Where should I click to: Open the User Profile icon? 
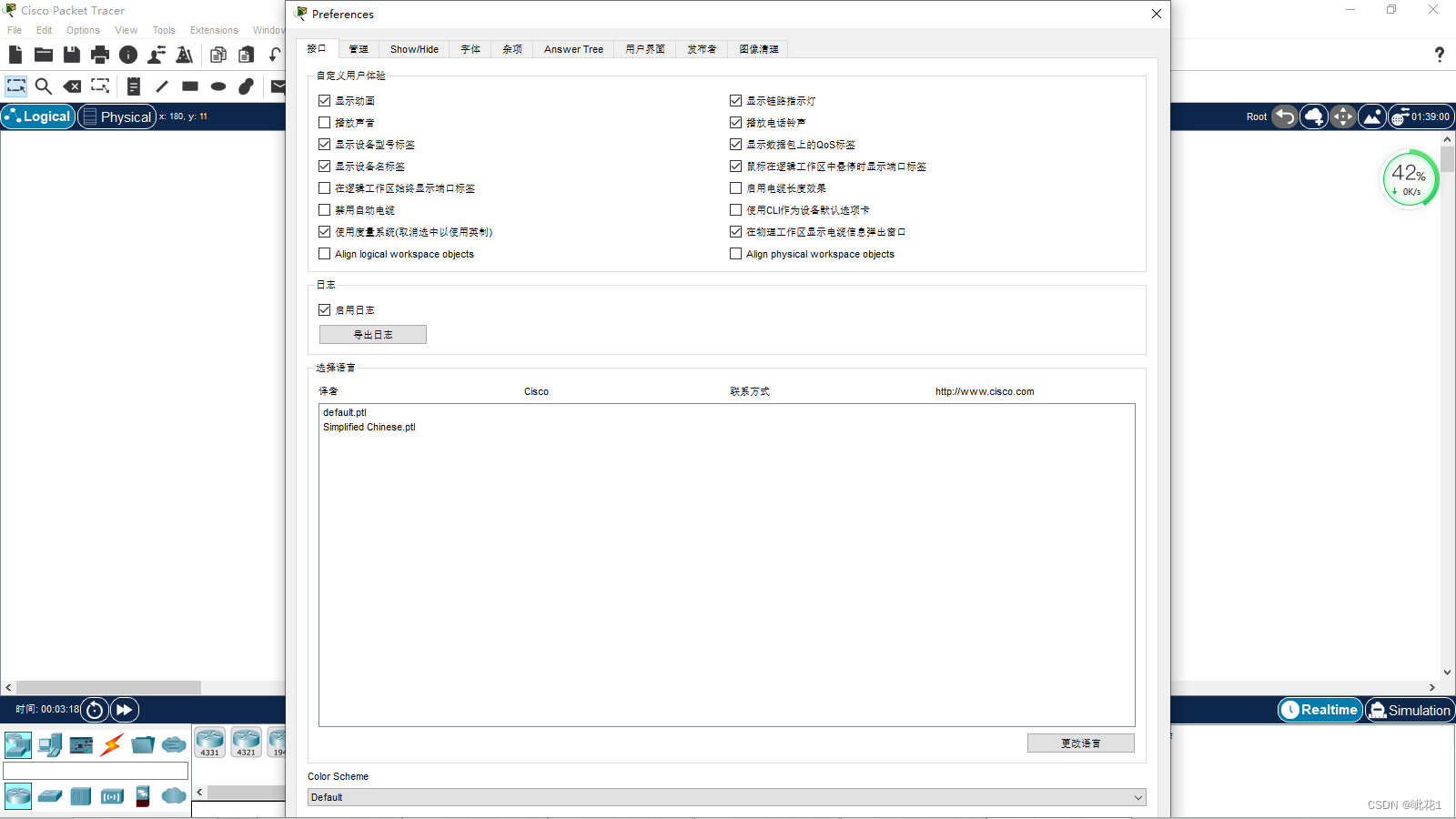pos(157,55)
